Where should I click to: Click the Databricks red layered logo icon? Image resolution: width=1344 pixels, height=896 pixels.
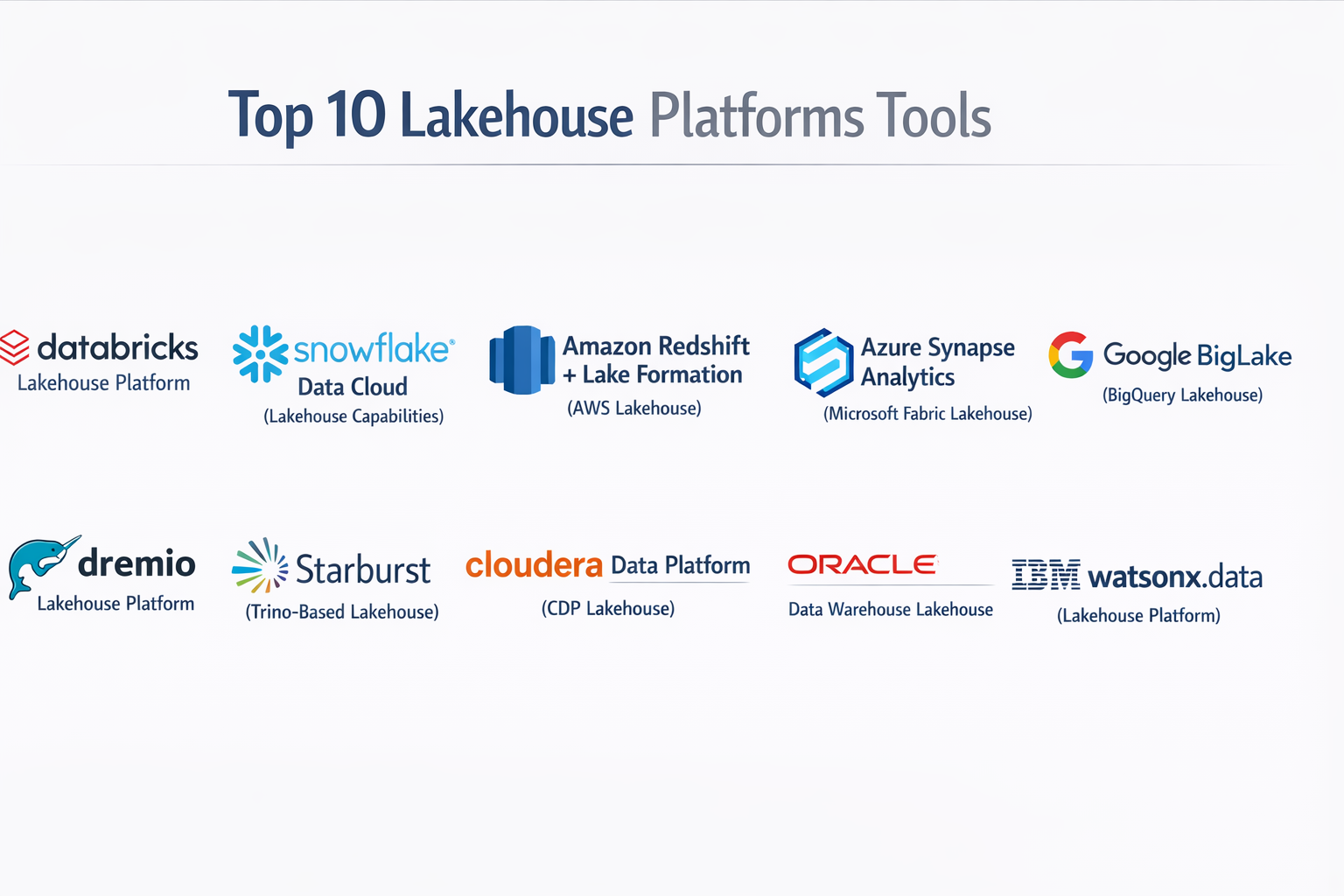pos(15,347)
